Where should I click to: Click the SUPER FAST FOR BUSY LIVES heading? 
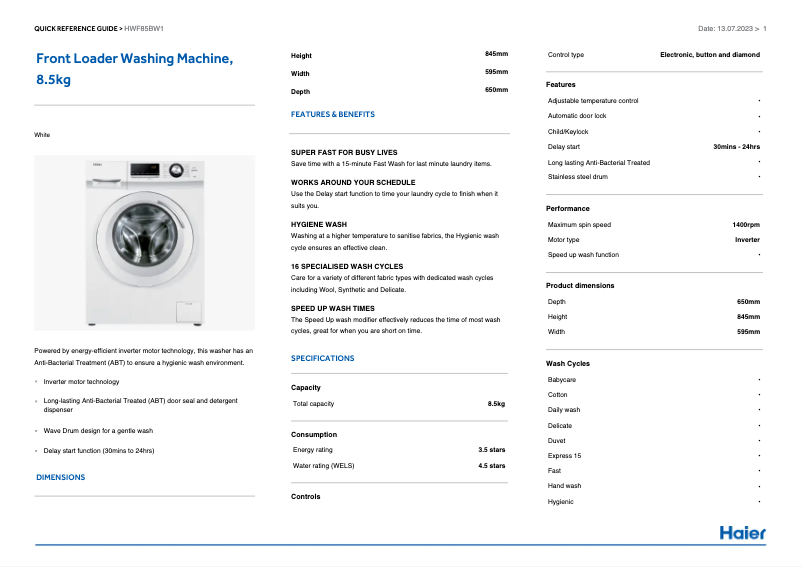tap(344, 153)
